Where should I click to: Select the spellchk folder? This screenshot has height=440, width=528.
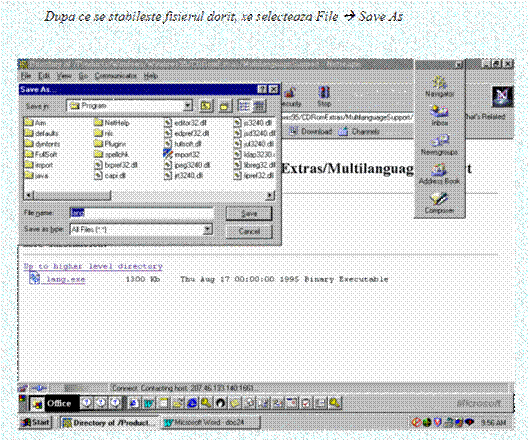[x=111, y=154]
